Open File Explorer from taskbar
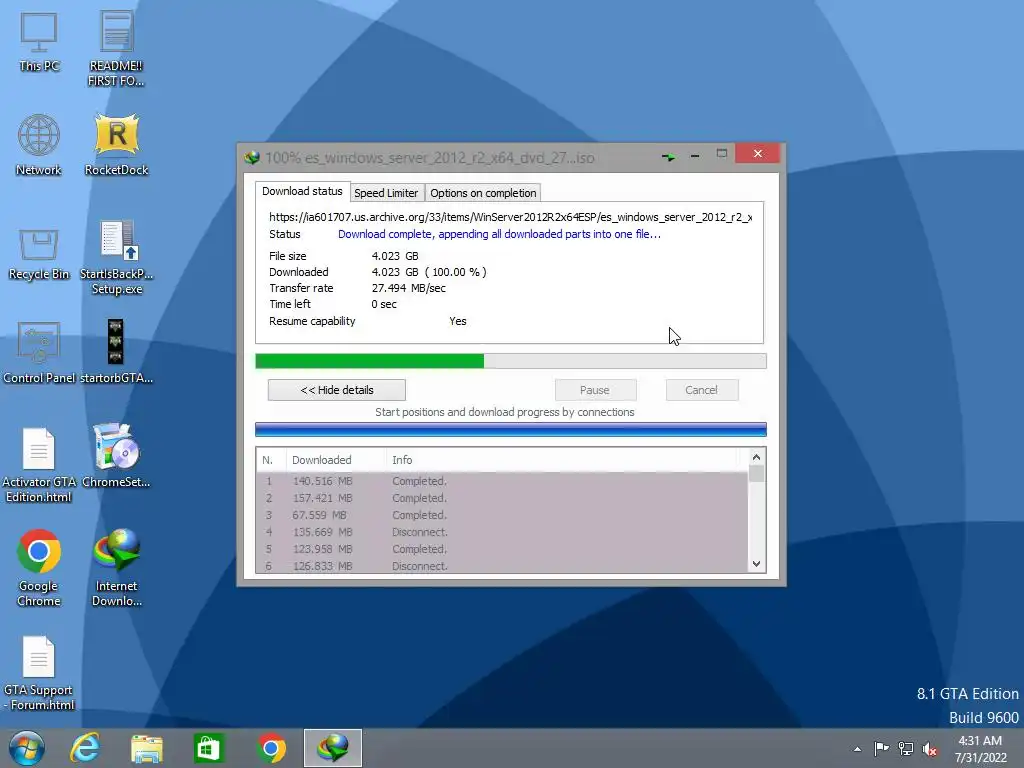 (x=147, y=748)
